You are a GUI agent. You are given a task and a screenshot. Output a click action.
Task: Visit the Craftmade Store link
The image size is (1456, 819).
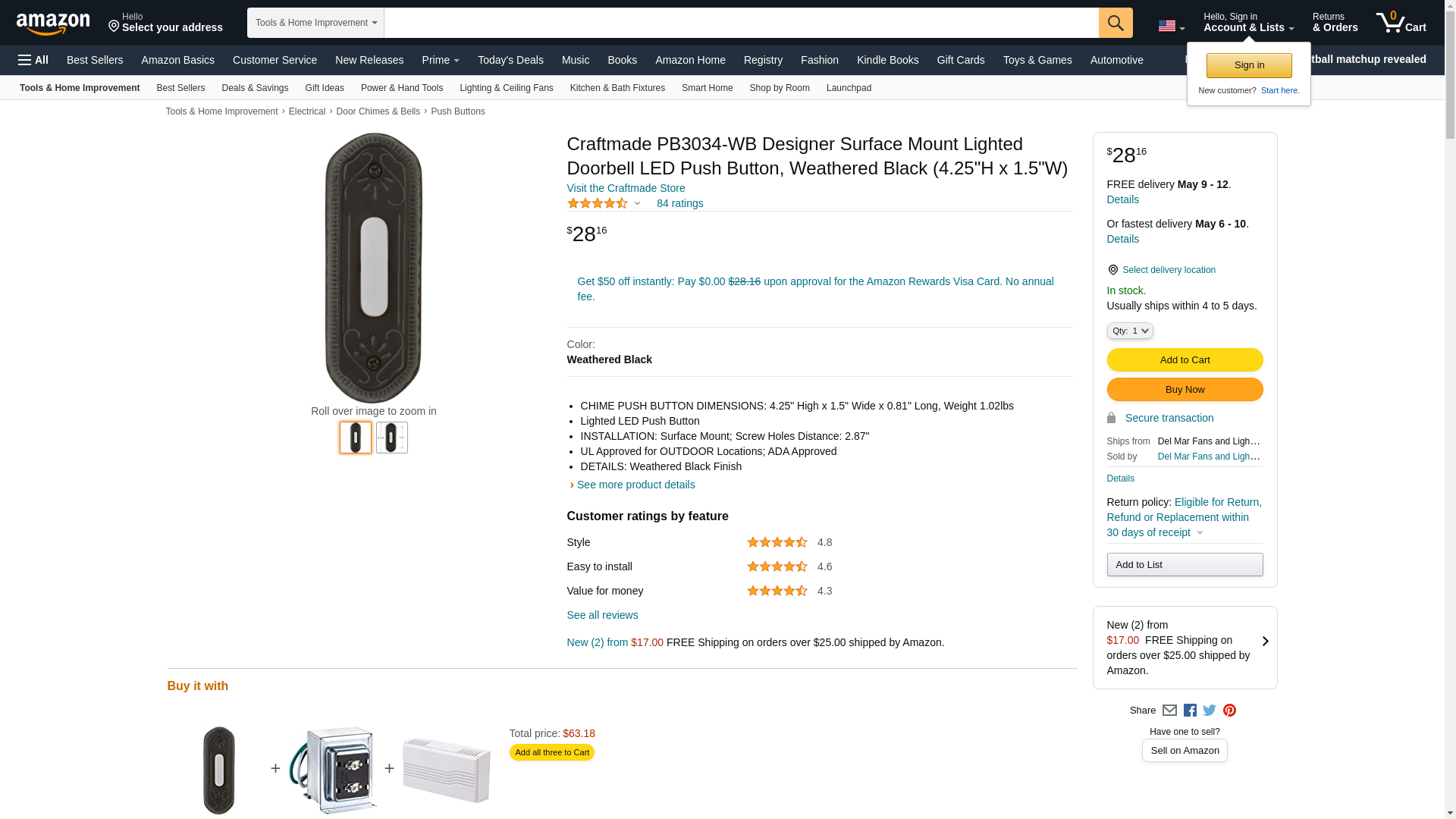pyautogui.click(x=626, y=188)
